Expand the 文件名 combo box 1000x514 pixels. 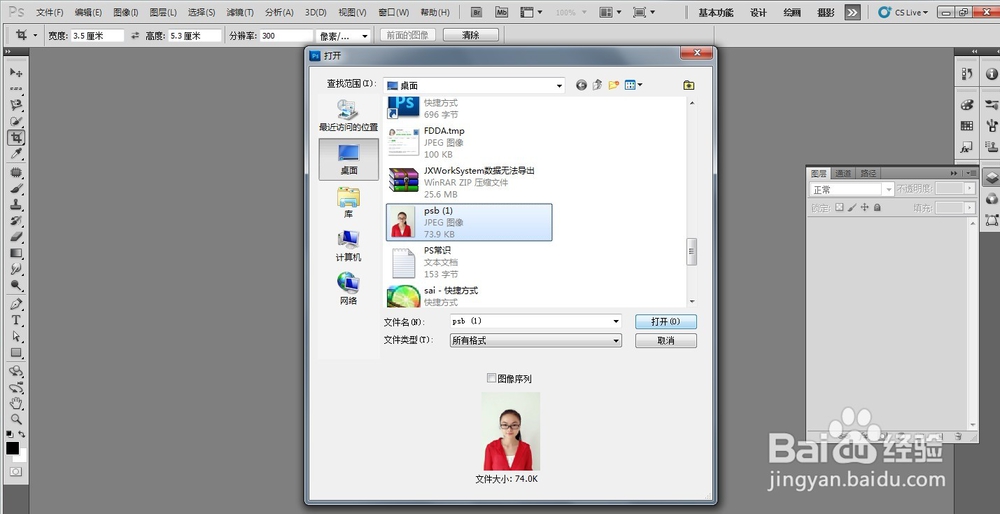click(x=615, y=321)
